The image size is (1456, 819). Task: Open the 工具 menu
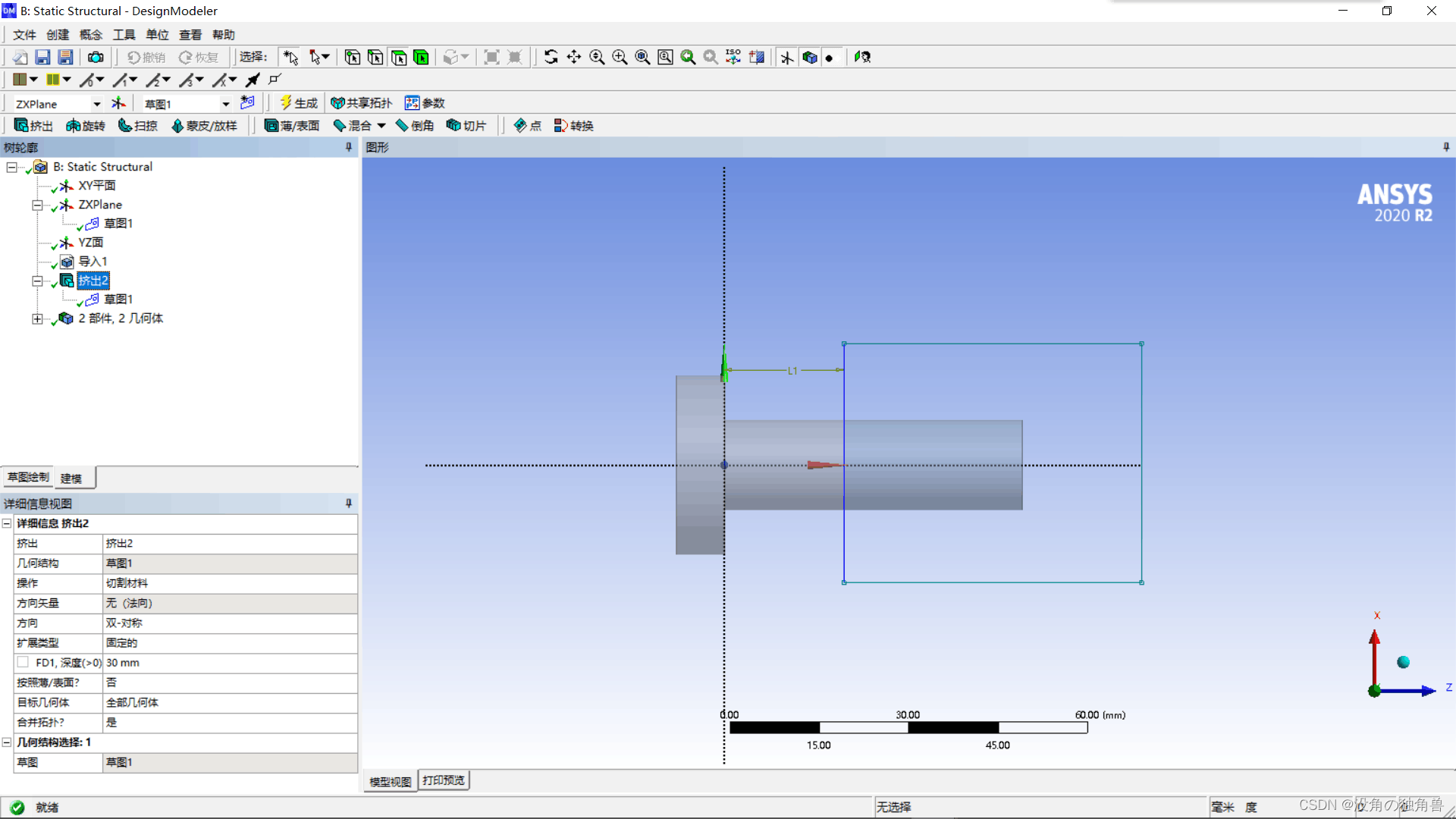[x=124, y=35]
